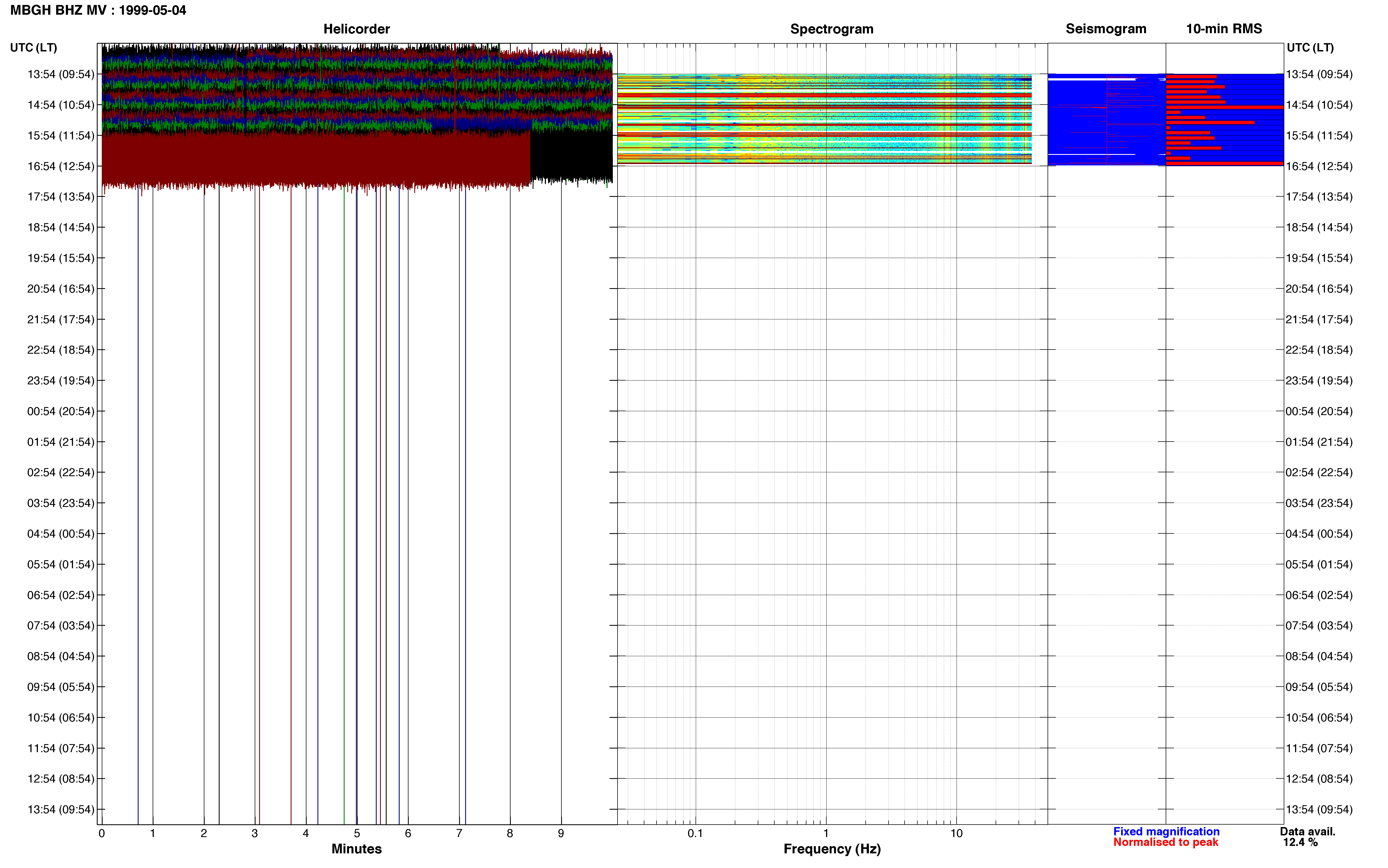1388x868 pixels.
Task: Click the "0.1" tick on the Frequency axis
Action: tap(695, 833)
